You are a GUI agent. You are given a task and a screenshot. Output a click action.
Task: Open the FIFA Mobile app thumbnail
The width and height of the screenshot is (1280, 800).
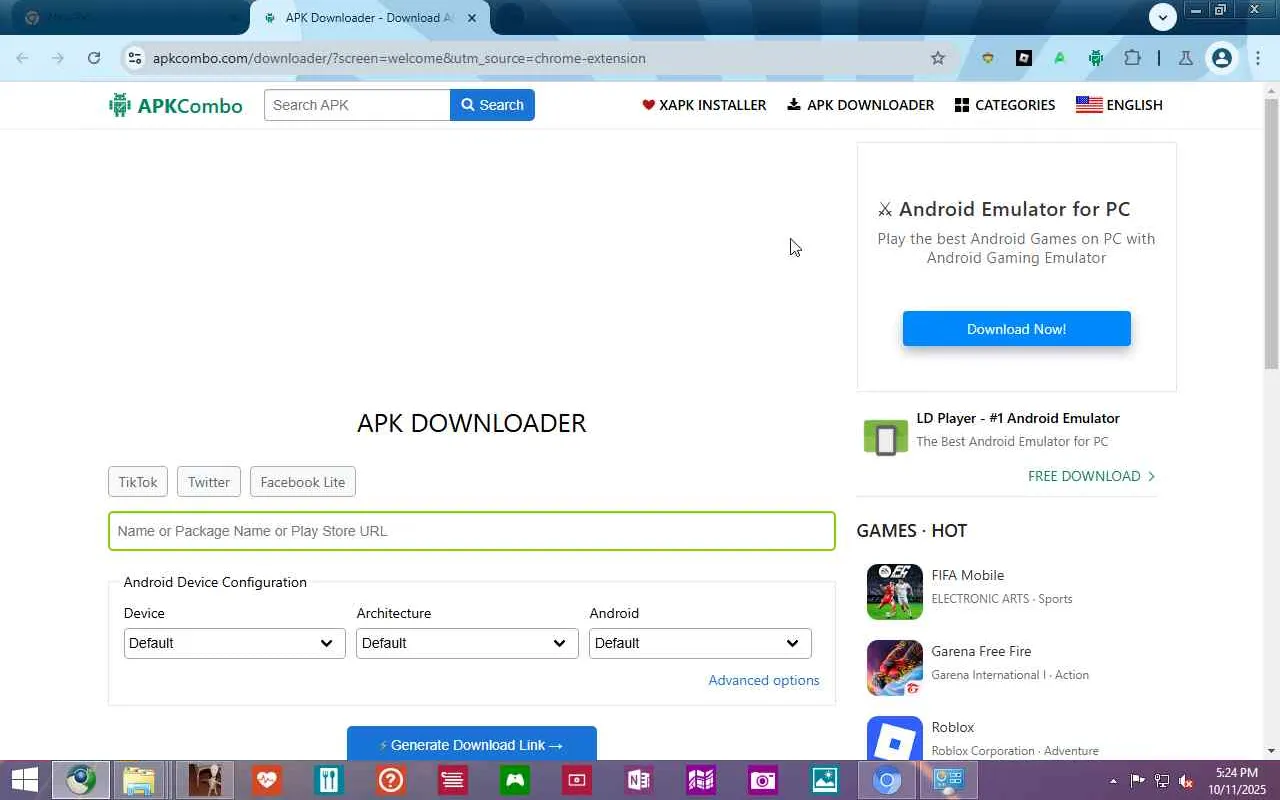point(895,592)
